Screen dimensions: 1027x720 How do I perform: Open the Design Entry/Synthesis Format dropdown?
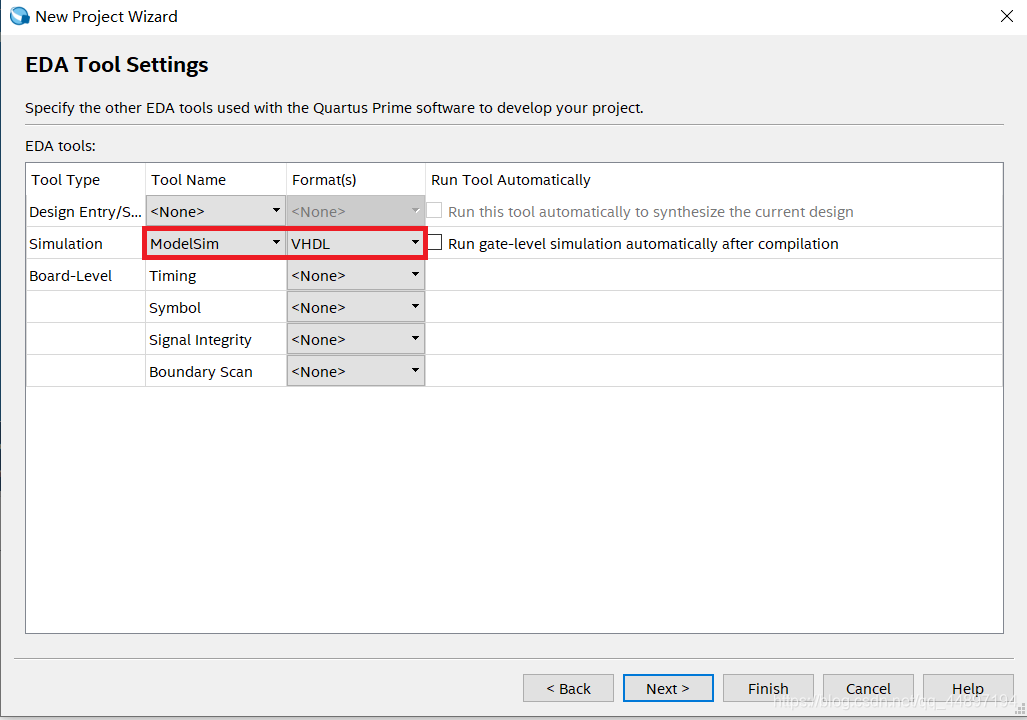click(356, 211)
